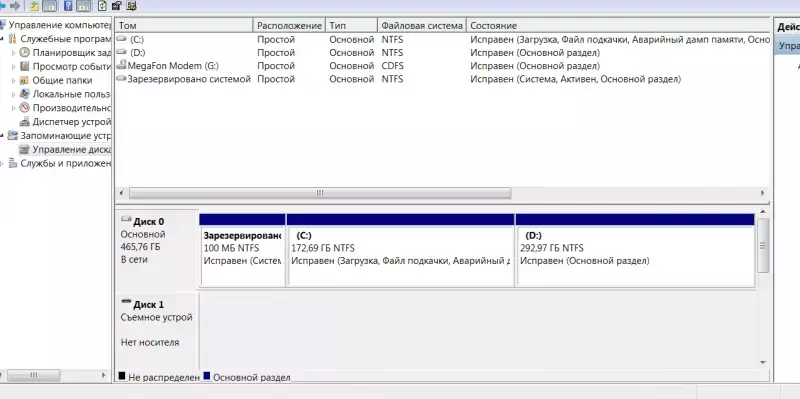The image size is (800, 399).
Task: Click the Refresh toolbar icon
Action: [102, 6]
